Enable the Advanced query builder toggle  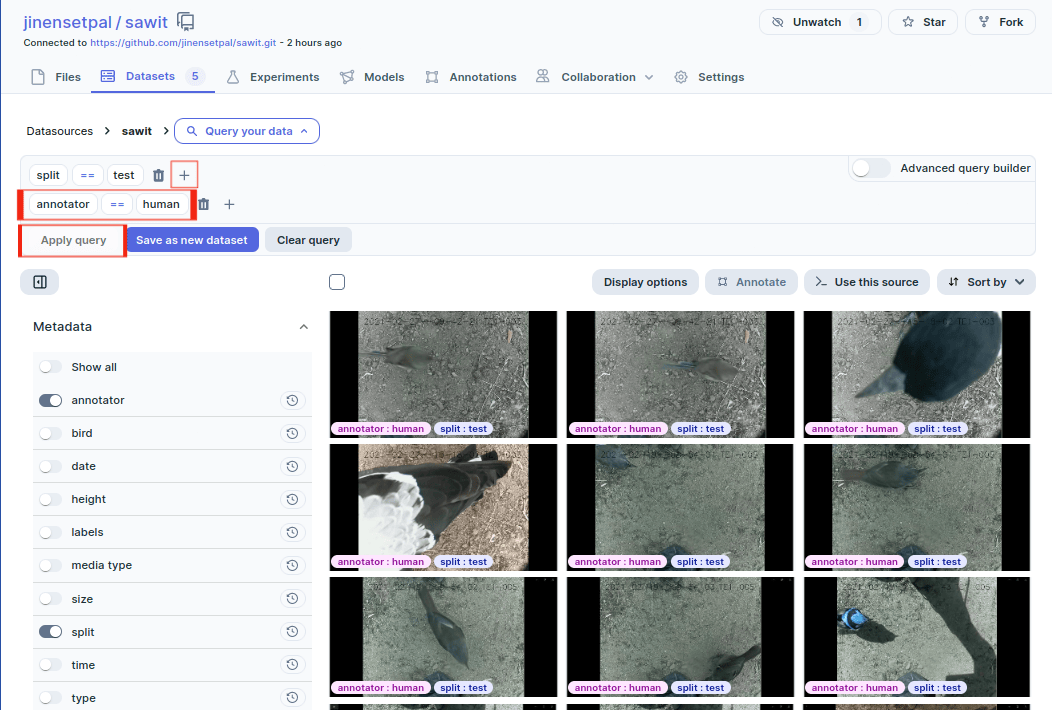[x=871, y=168]
